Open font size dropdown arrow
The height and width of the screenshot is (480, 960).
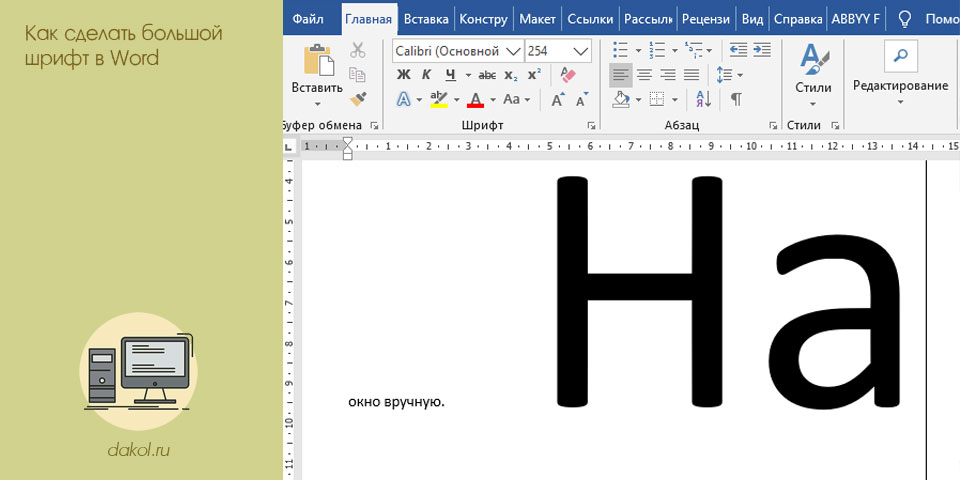coord(580,51)
